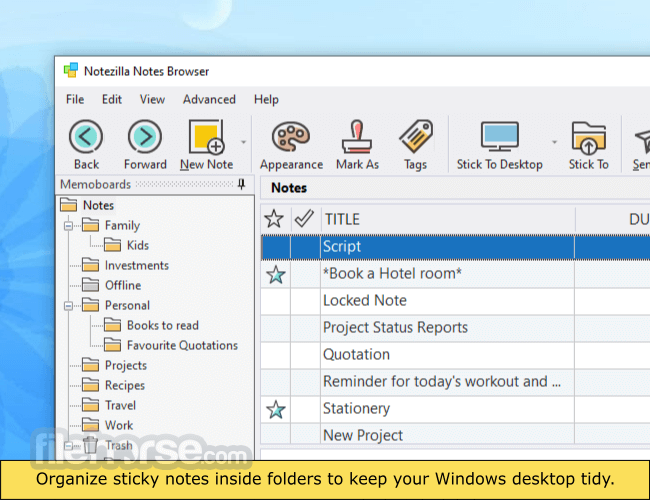Star the Locked Note row
The width and height of the screenshot is (650, 500).
276,301
